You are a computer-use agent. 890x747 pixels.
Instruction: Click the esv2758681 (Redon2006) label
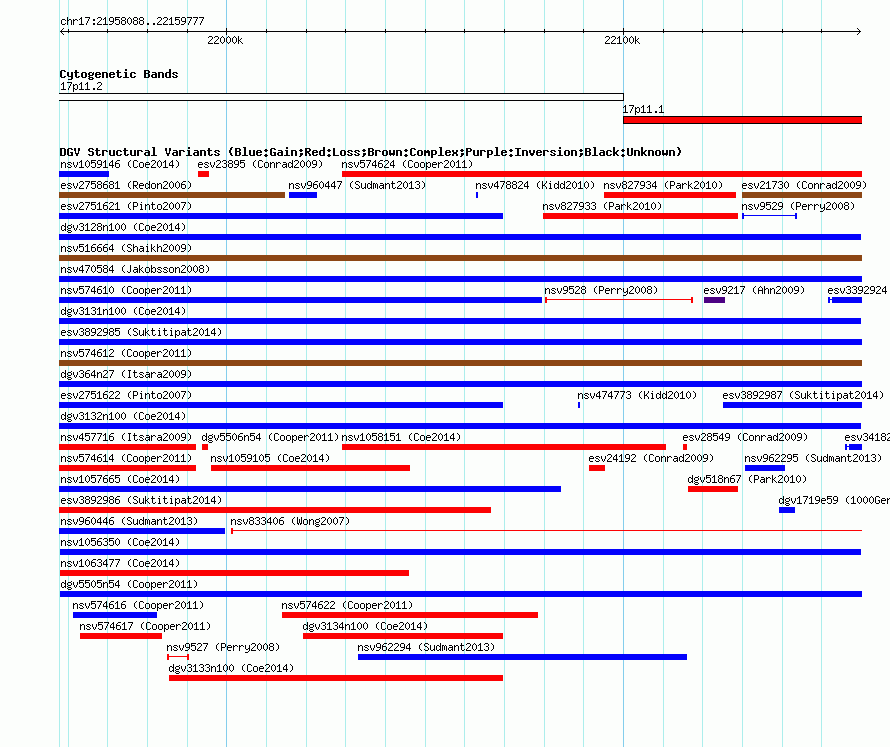coord(126,186)
